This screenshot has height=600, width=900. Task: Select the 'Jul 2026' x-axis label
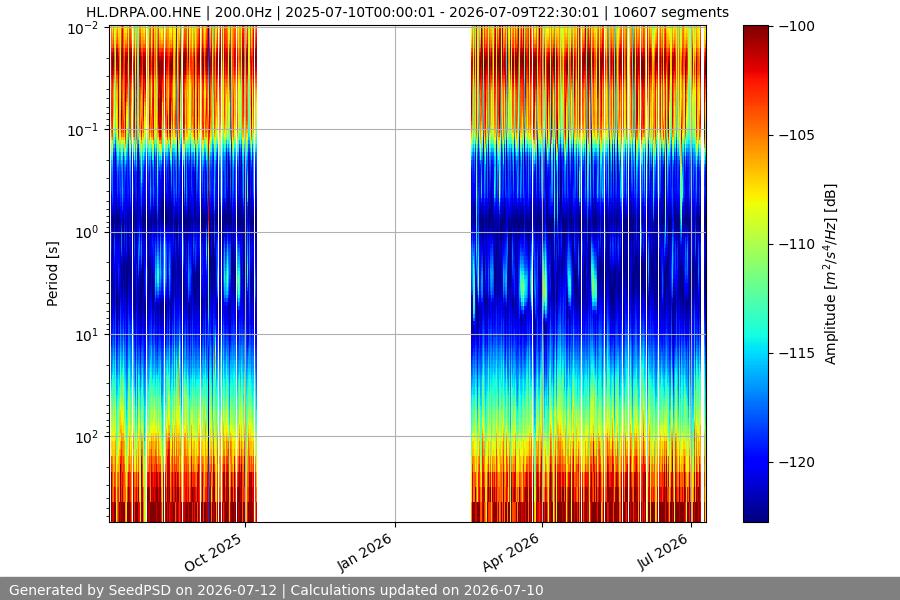662,552
